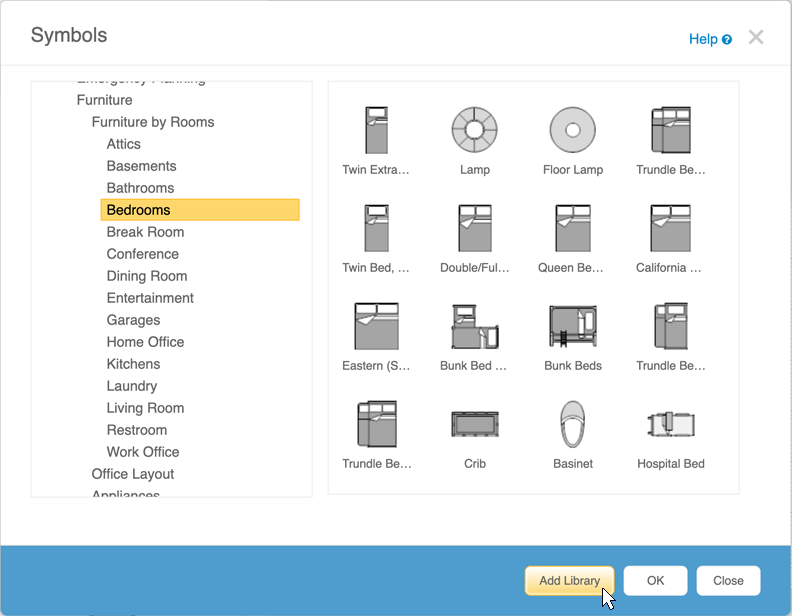The width and height of the screenshot is (792, 616).
Task: Select the Trundle Bed symbol next to Floor Lamp
Action: click(671, 130)
